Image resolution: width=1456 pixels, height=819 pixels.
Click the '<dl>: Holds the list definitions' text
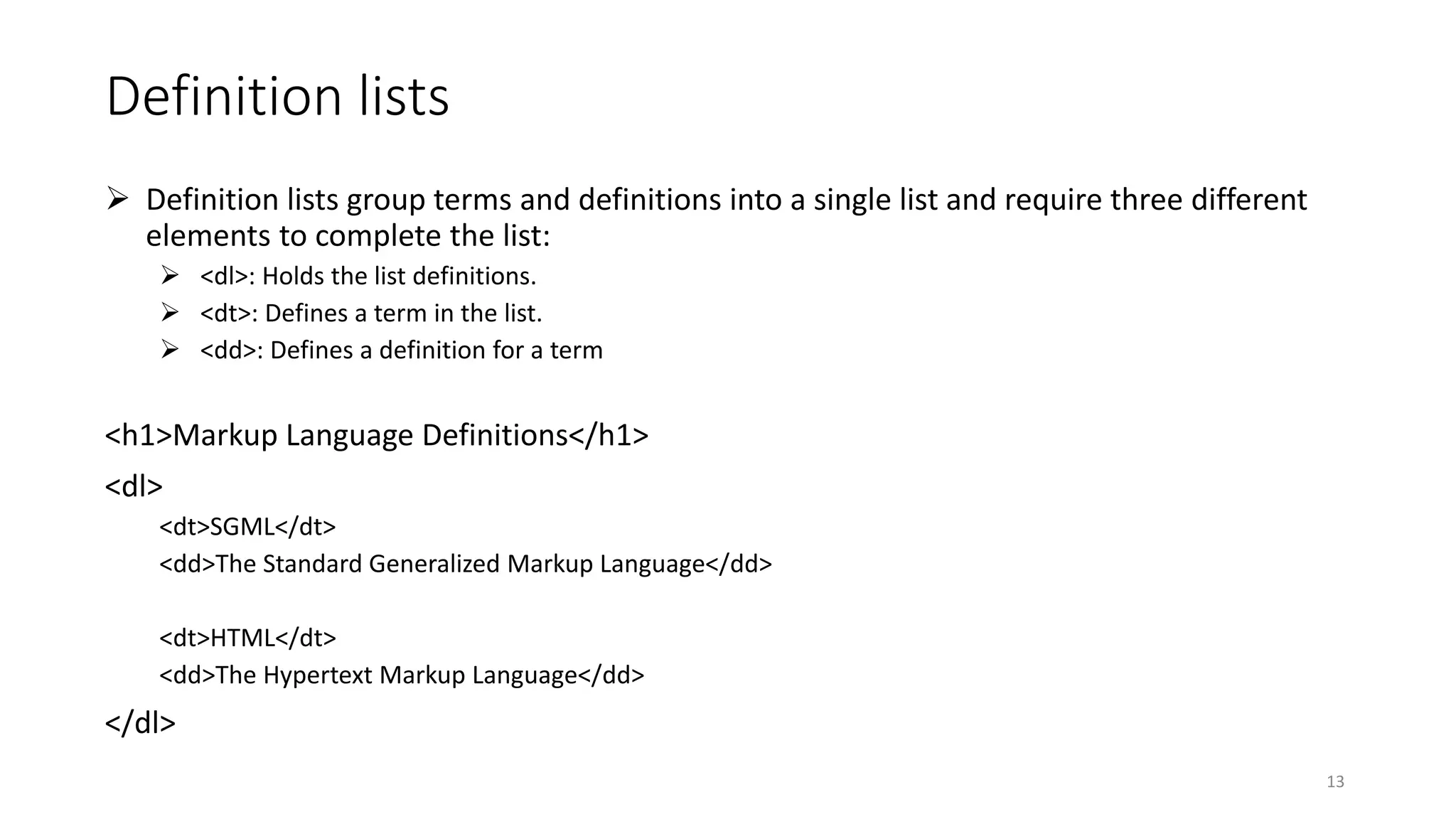coord(368,276)
